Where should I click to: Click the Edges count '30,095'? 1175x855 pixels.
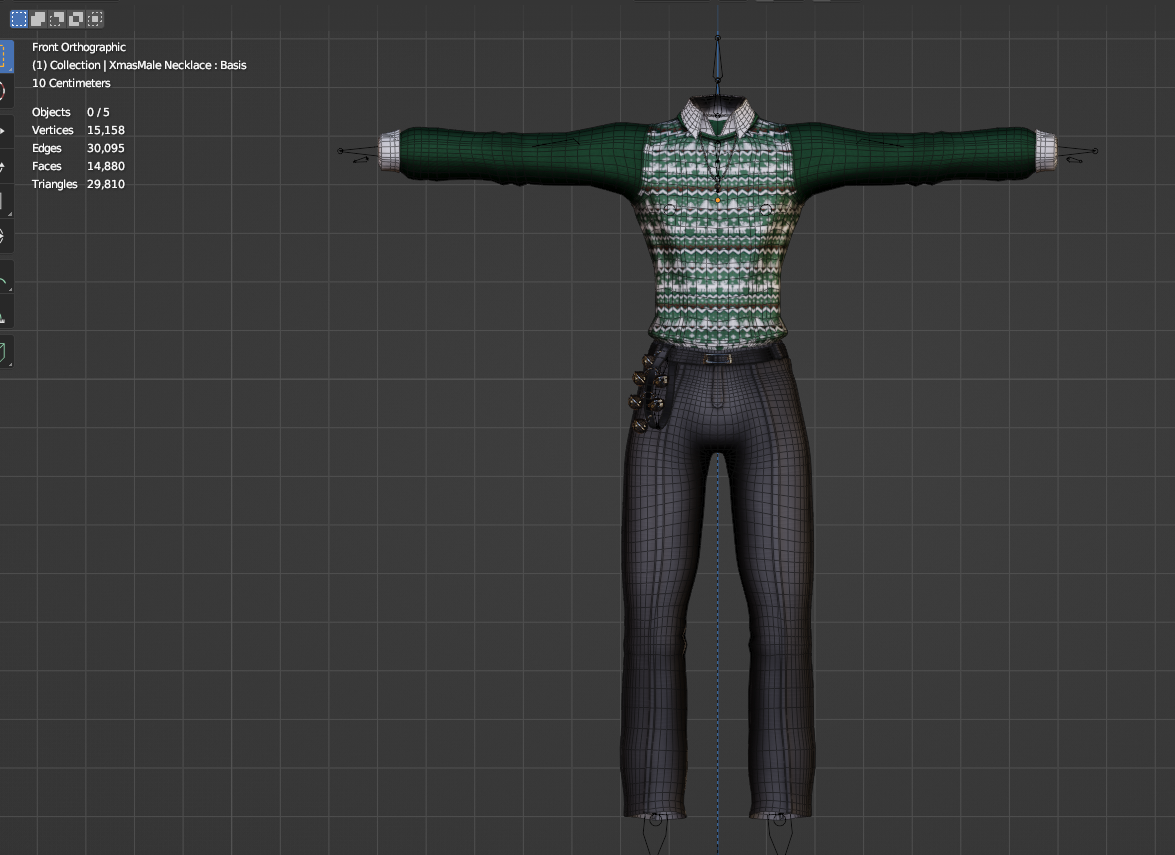[106, 148]
